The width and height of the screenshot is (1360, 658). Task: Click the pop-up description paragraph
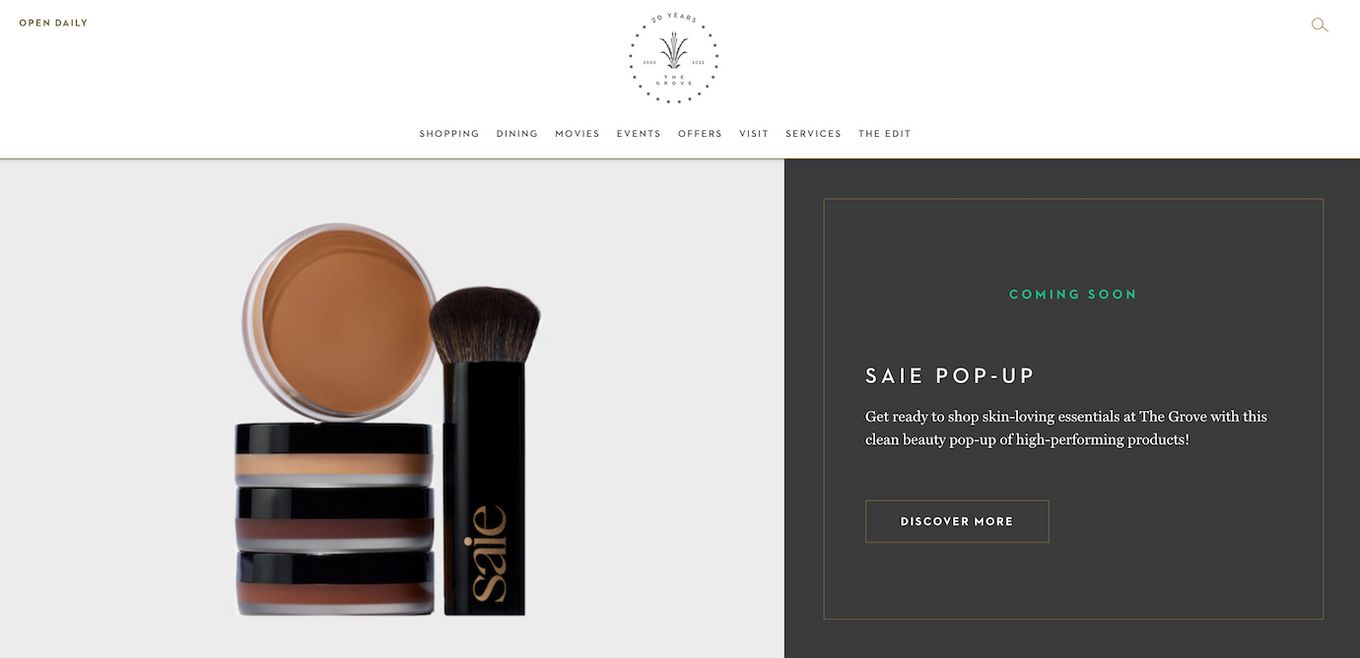click(x=1066, y=428)
